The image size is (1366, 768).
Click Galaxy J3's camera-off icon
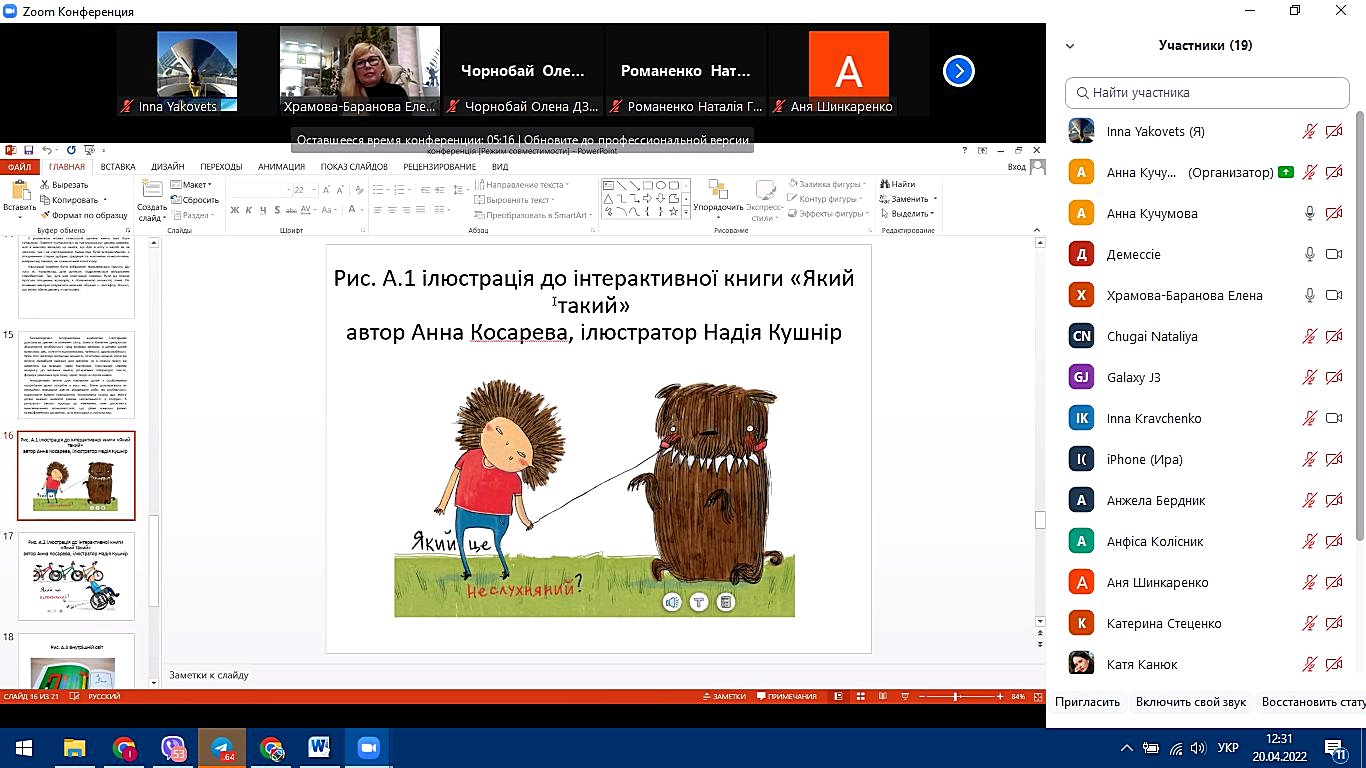tap(1333, 377)
